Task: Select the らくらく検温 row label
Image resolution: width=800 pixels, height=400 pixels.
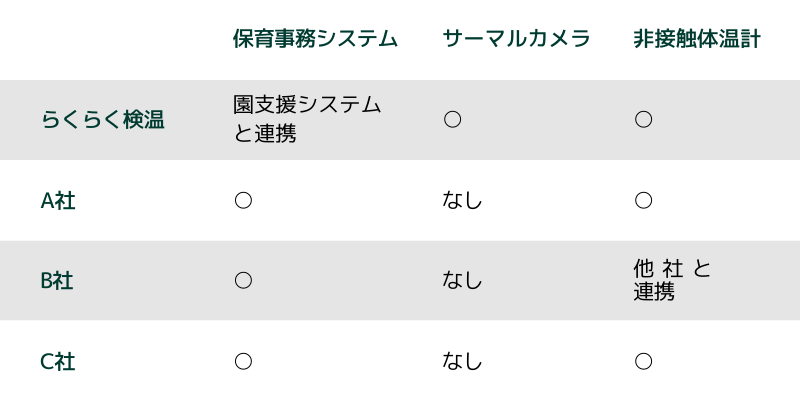Action: [103, 120]
